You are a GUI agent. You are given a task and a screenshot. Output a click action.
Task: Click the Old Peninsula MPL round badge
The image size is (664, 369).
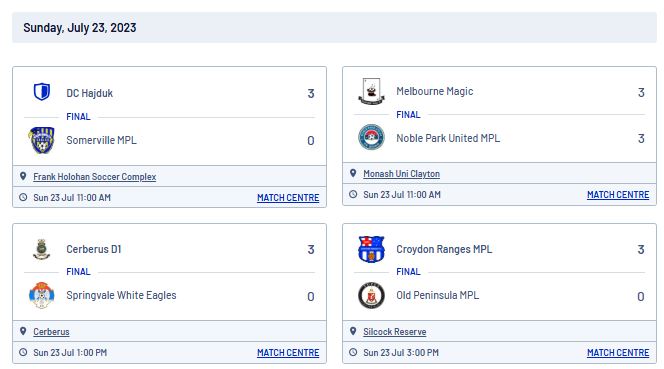[371, 295]
